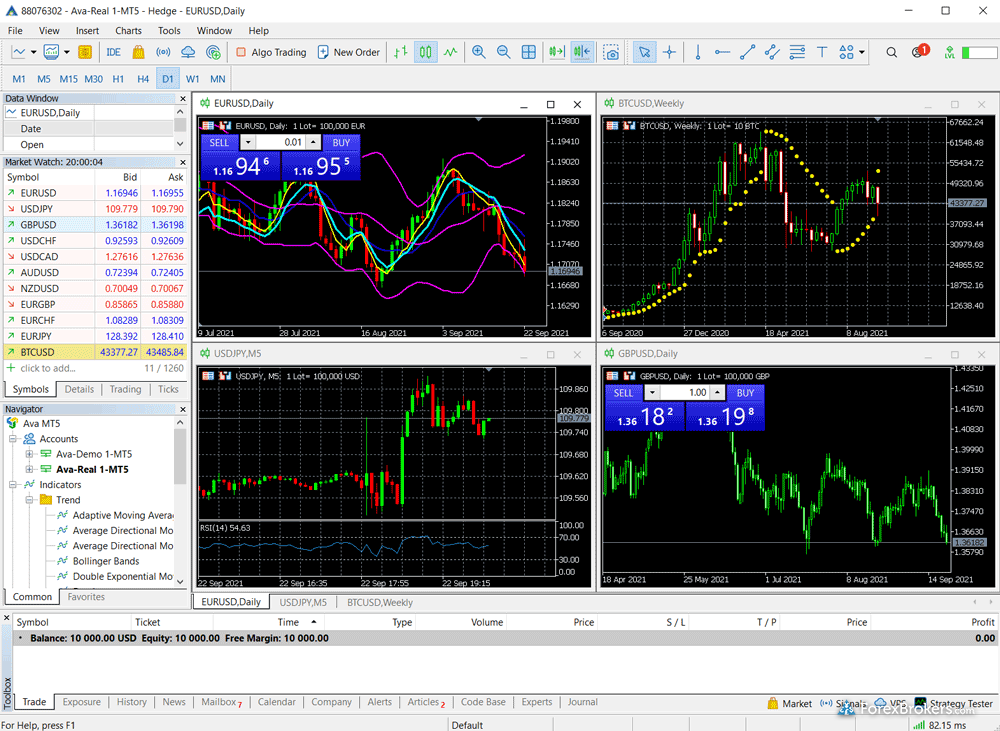Select the equidistant channel tool
This screenshot has width=1000, height=731.
772,52
